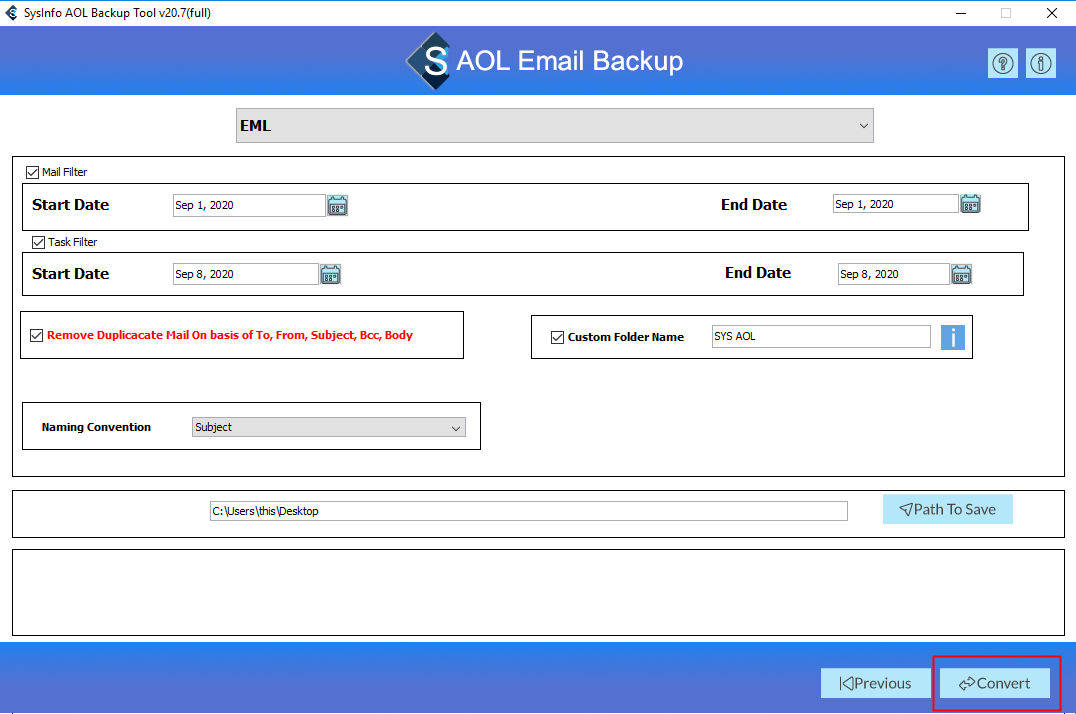
Task: Click the help question mark icon
Action: (1002, 64)
